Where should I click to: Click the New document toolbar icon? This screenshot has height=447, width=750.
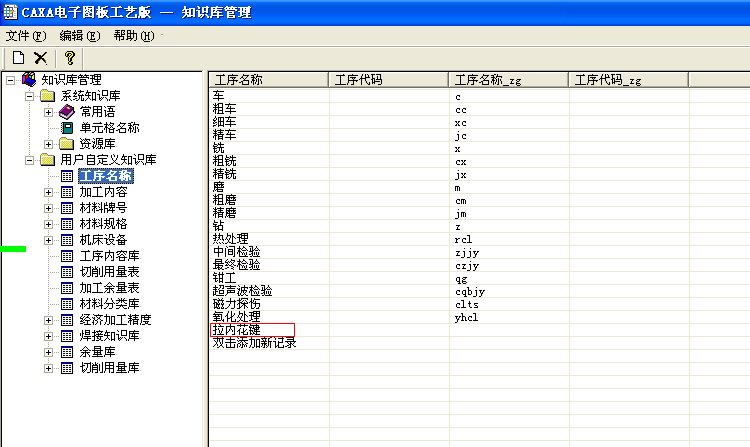[x=18, y=58]
